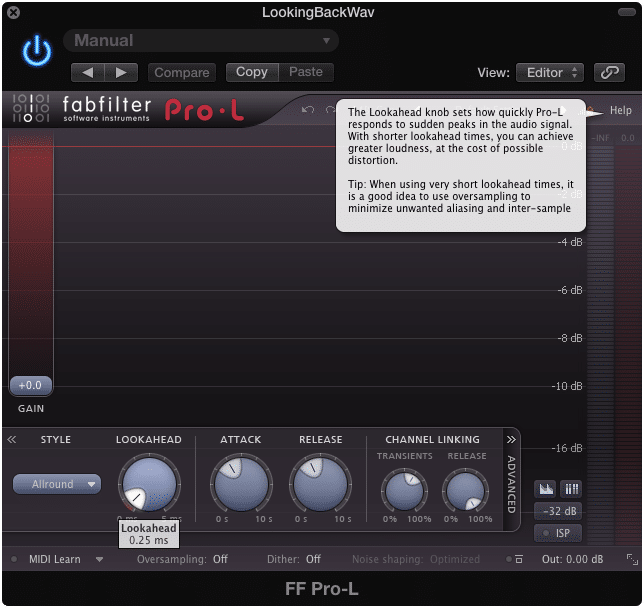Open the Help menu
Screen dimensions: 644x608
pyautogui.click(x=620, y=110)
